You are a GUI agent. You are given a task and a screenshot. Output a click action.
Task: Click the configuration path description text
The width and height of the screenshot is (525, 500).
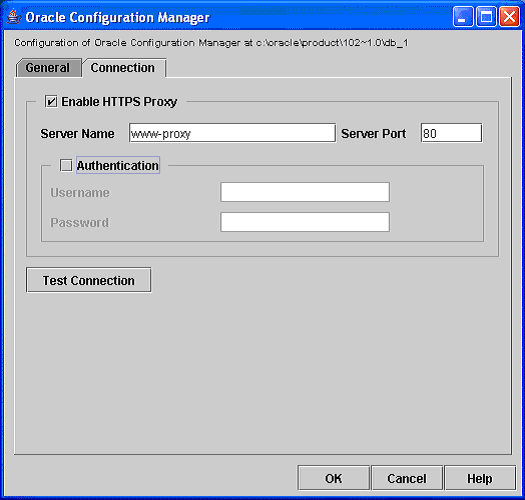[211, 43]
